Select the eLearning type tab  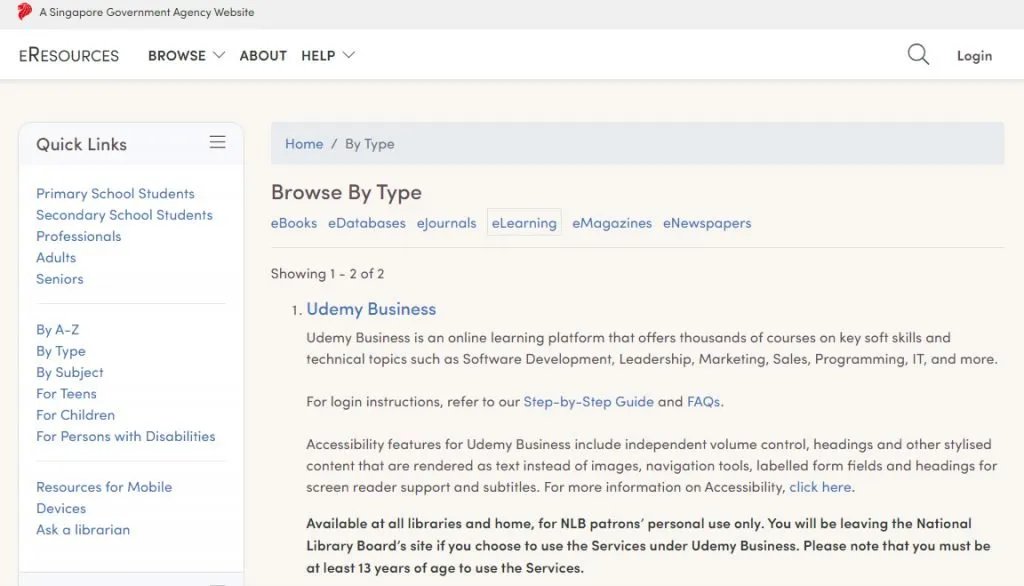524,223
